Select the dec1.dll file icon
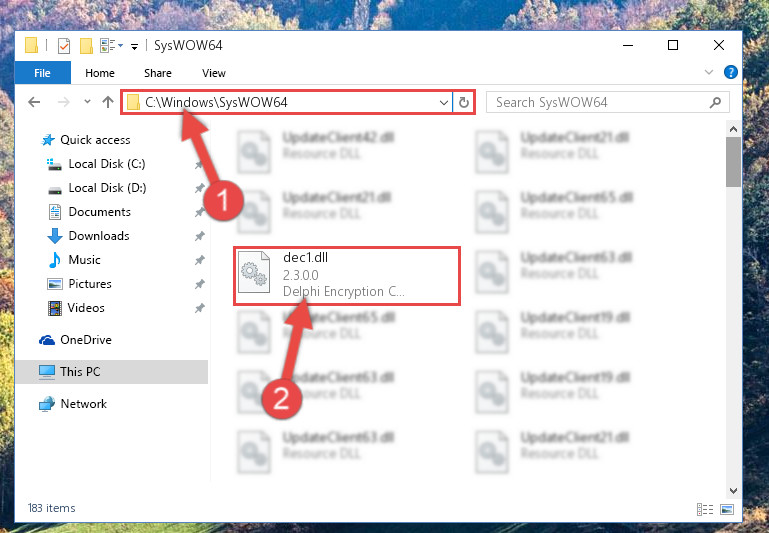 click(254, 272)
